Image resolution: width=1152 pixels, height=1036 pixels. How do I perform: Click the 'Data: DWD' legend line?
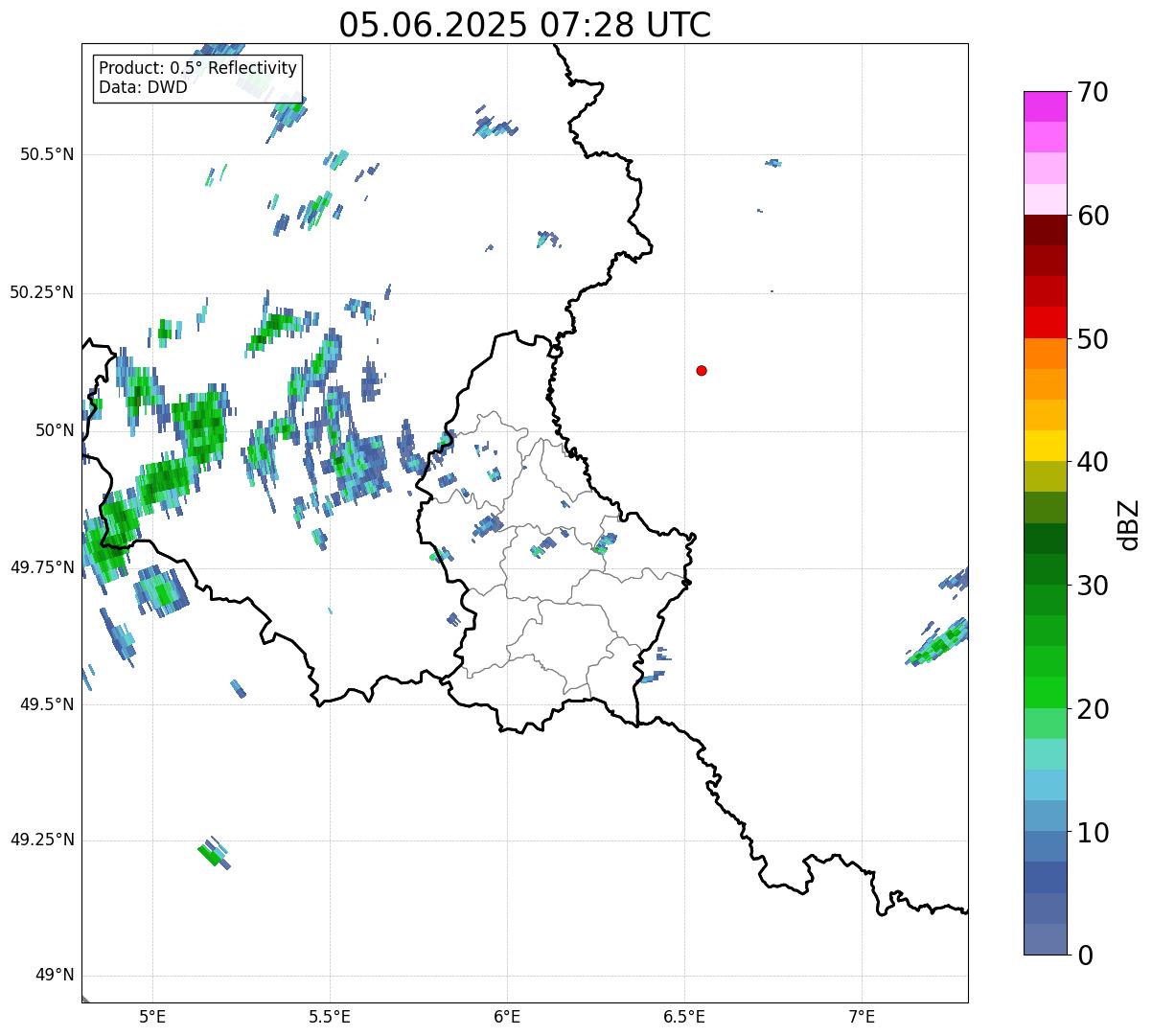click(143, 87)
